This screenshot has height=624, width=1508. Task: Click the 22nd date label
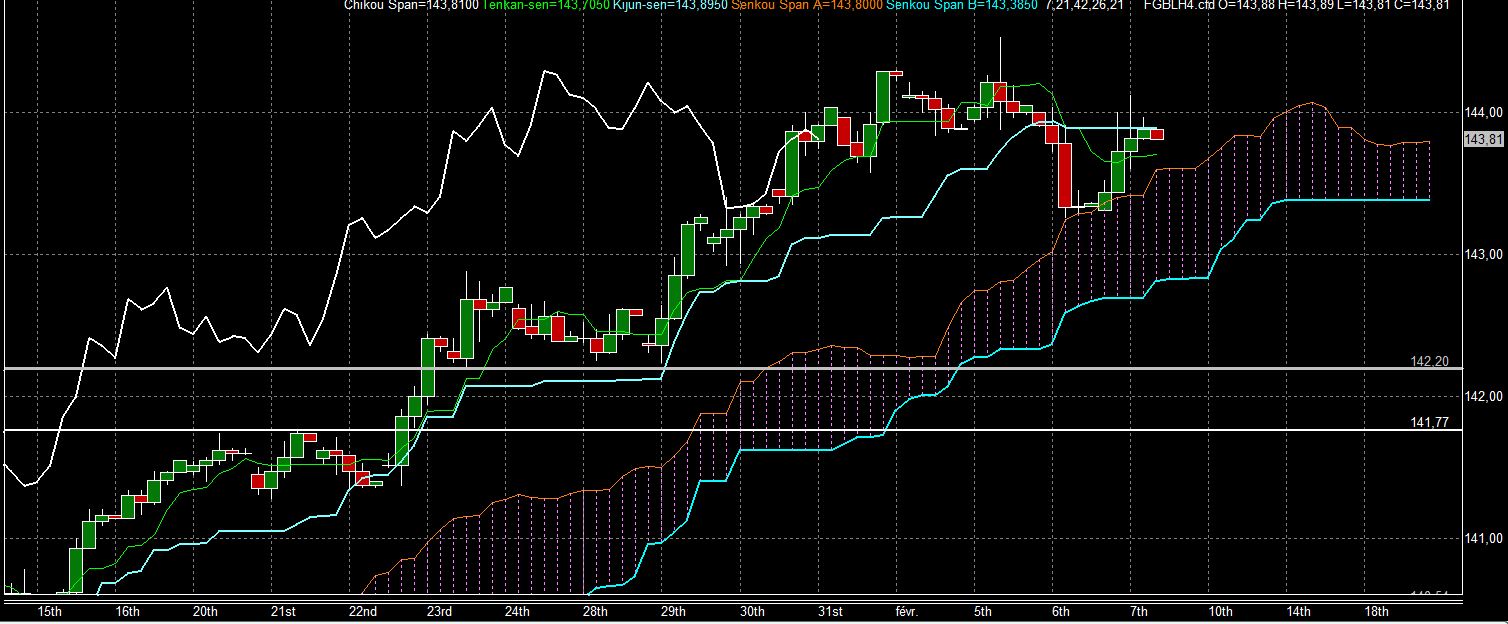[362, 611]
